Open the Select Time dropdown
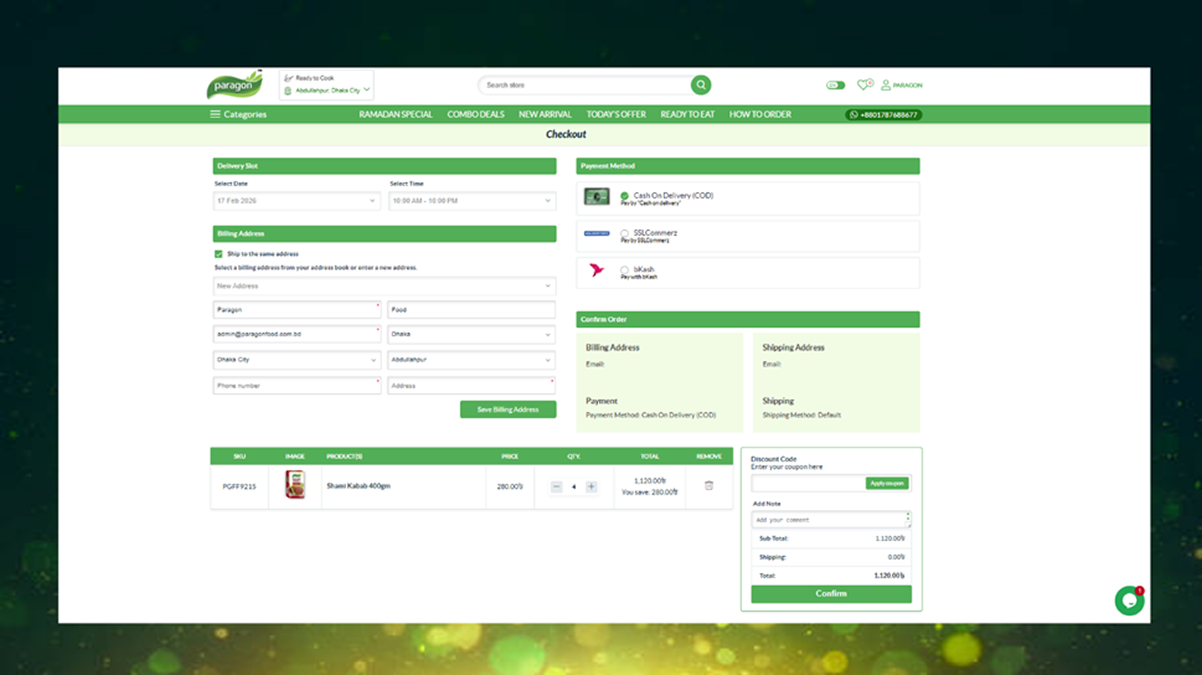The height and width of the screenshot is (675, 1202). 472,200
